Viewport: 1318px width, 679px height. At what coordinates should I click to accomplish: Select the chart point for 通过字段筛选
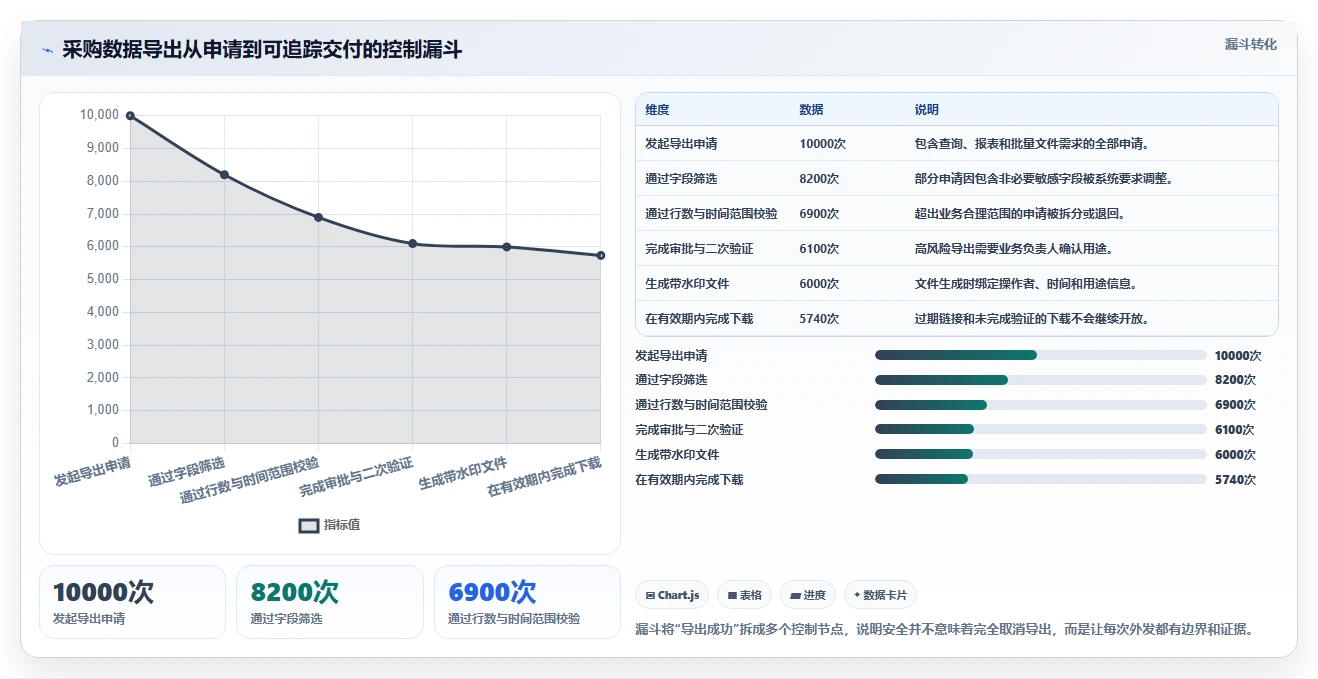[224, 175]
